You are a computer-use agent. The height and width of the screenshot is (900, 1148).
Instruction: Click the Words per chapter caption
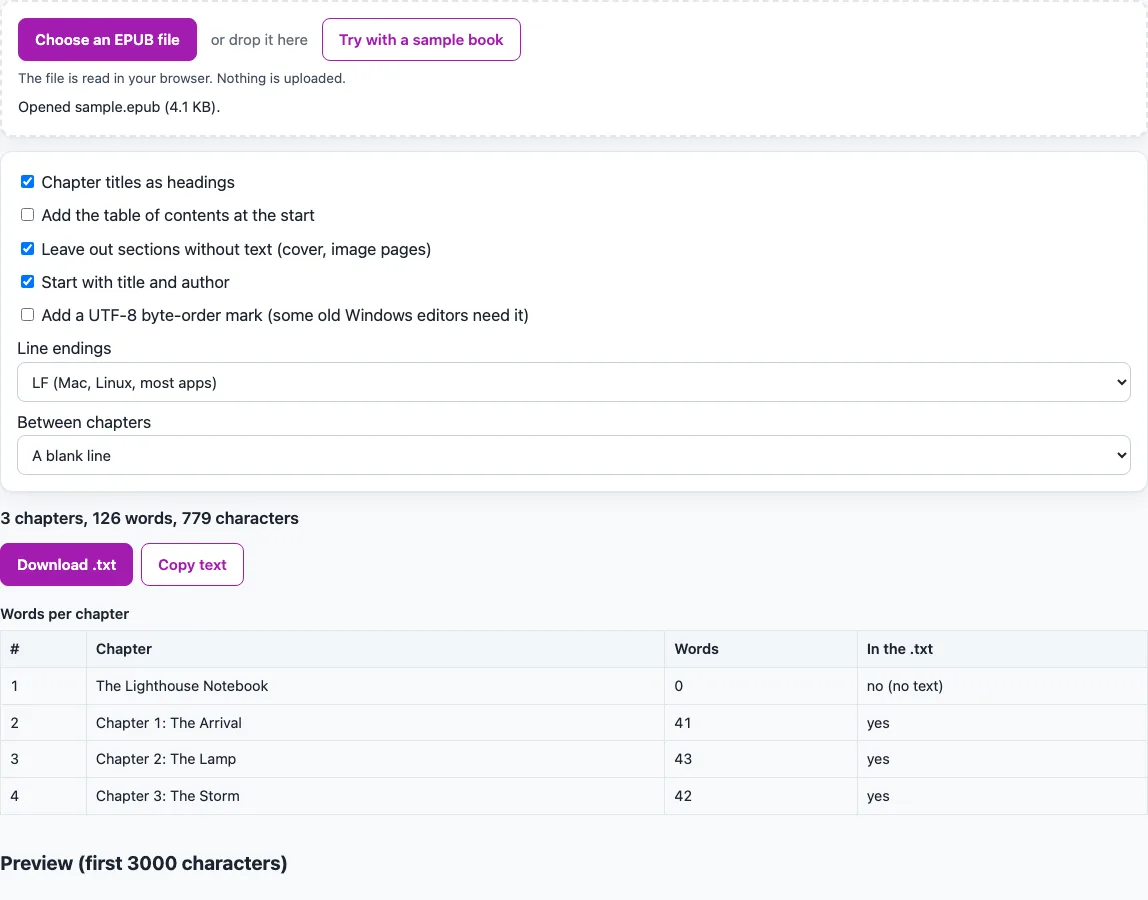click(x=64, y=614)
